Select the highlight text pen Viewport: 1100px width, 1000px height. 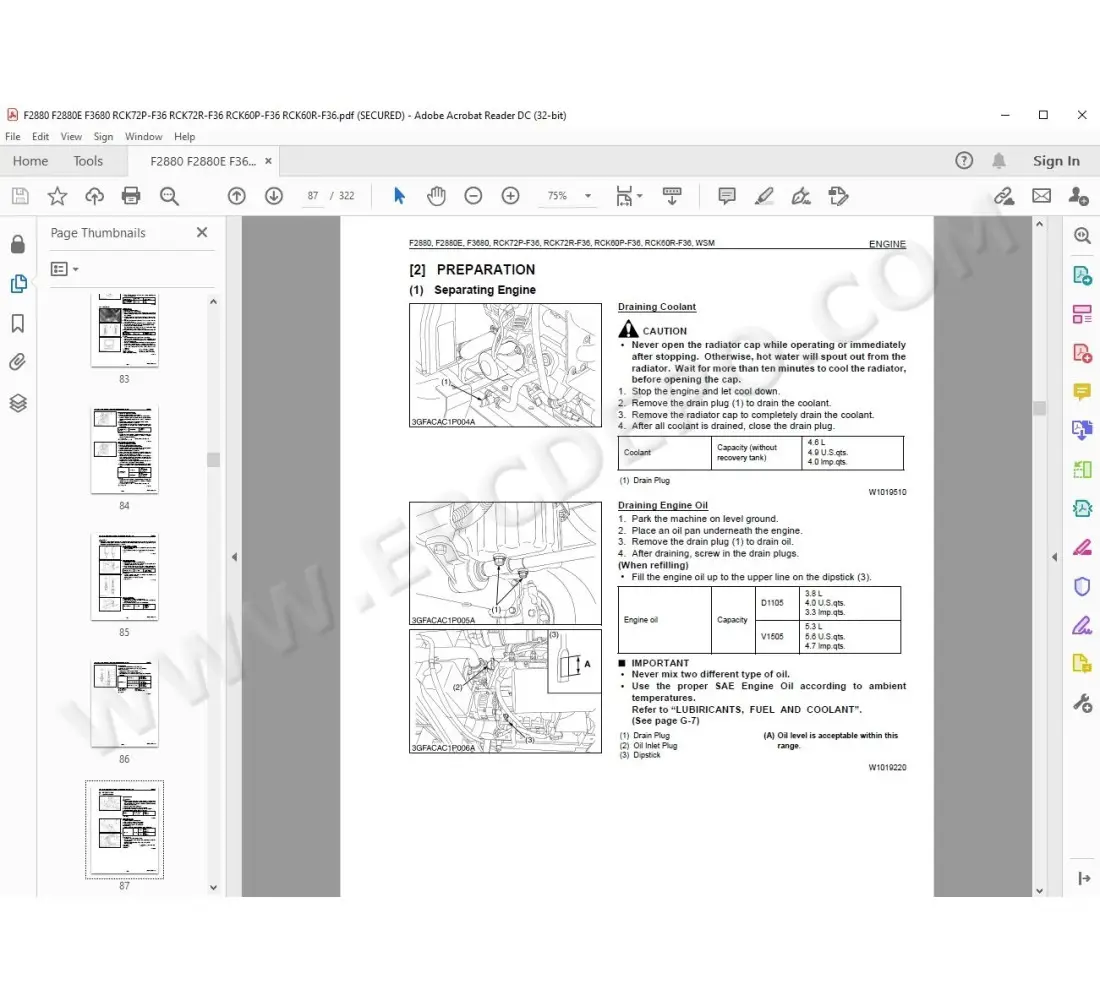764,196
